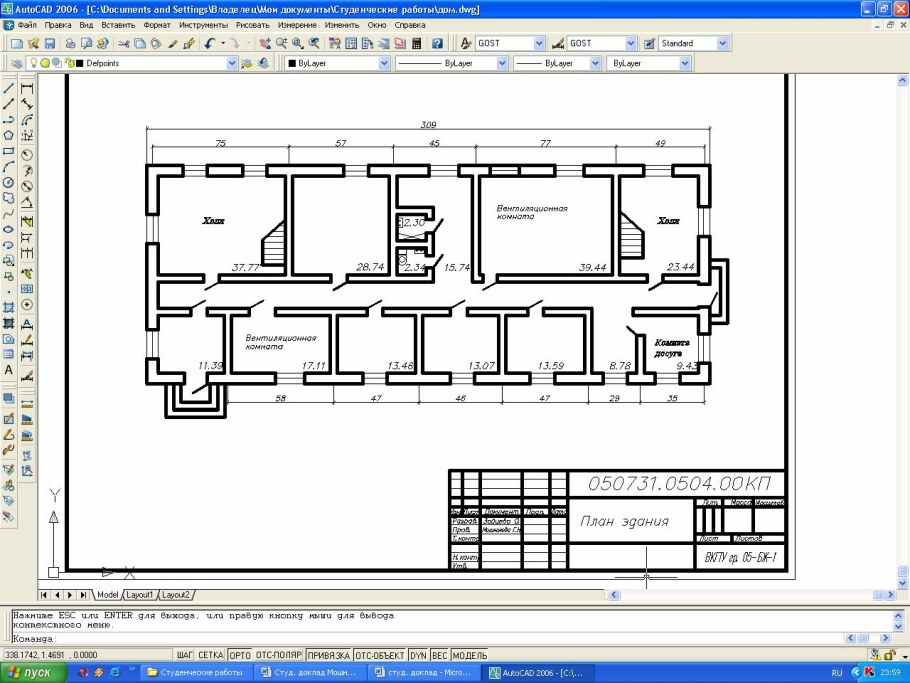Viewport: 910px width, 683px height.
Task: Select the Line draw tool
Action: 9,87
